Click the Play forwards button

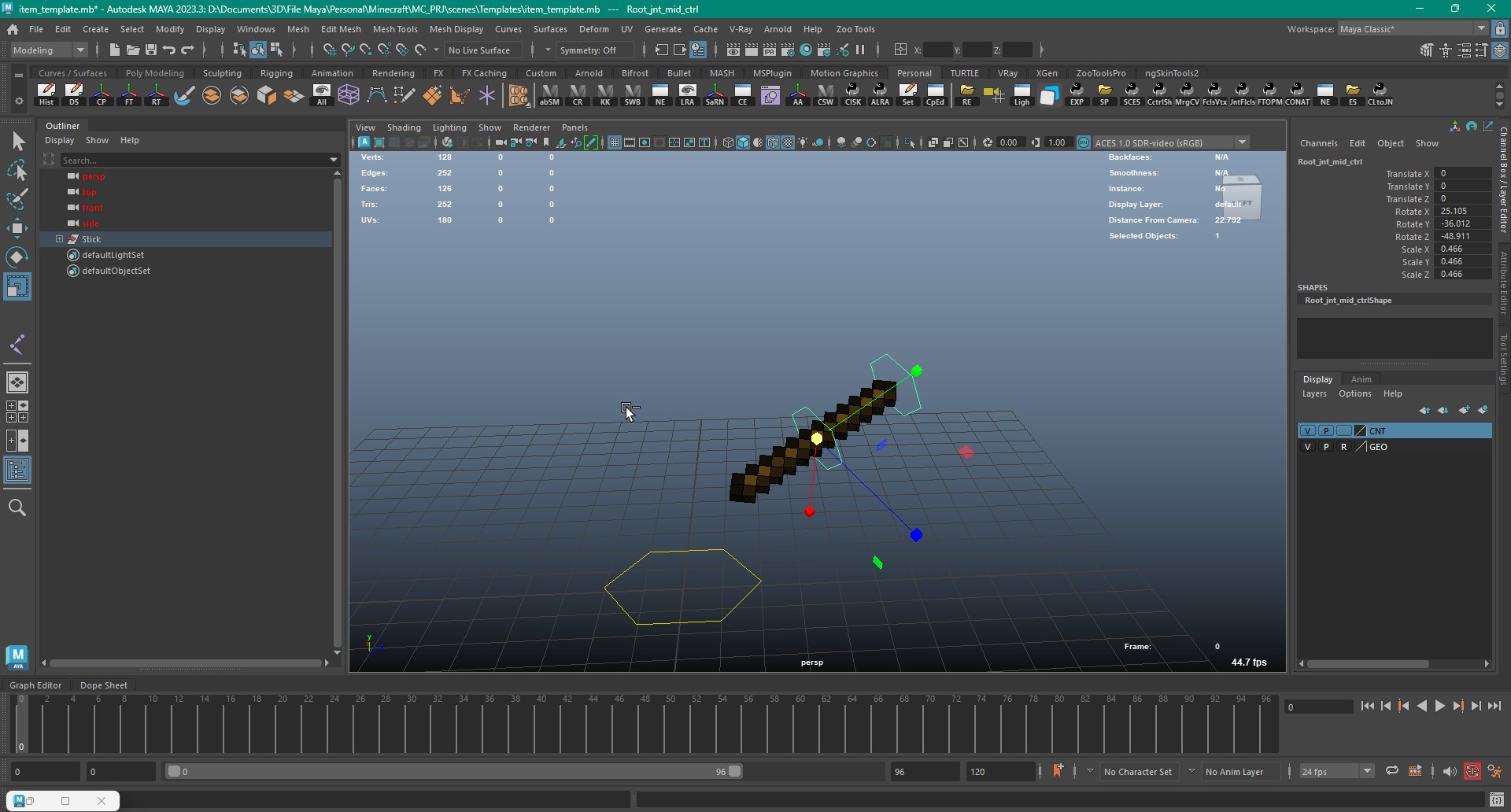(1439, 706)
